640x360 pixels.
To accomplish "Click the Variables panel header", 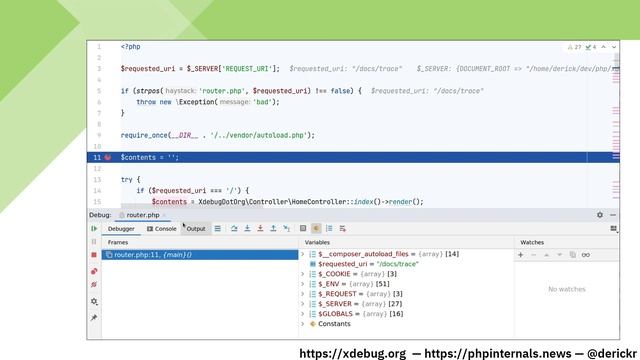I will (x=317, y=242).
